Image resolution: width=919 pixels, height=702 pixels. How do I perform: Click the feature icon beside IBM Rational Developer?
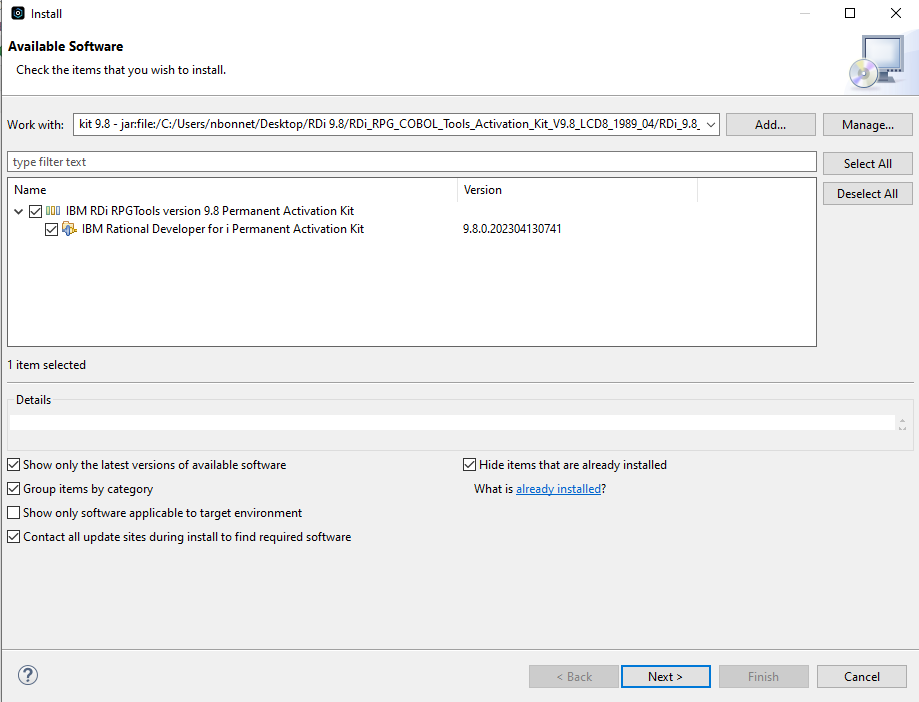69,229
